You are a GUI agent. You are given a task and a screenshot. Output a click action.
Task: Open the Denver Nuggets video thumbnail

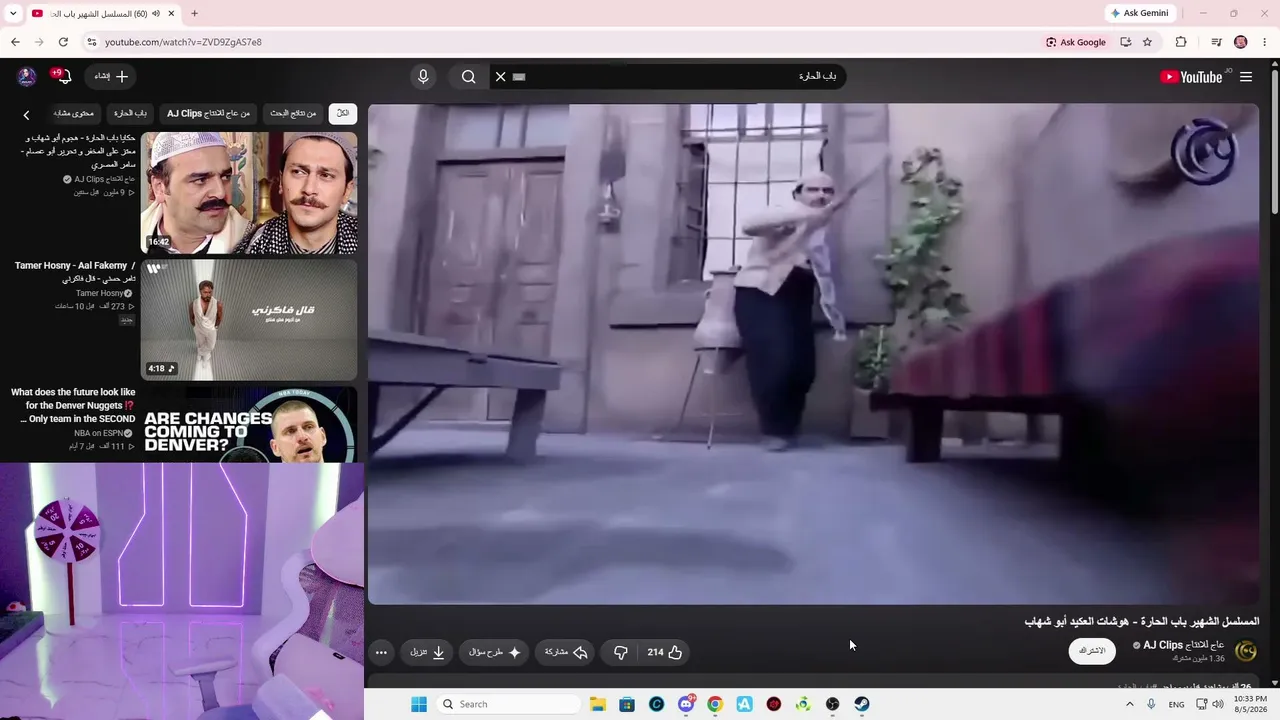click(249, 425)
